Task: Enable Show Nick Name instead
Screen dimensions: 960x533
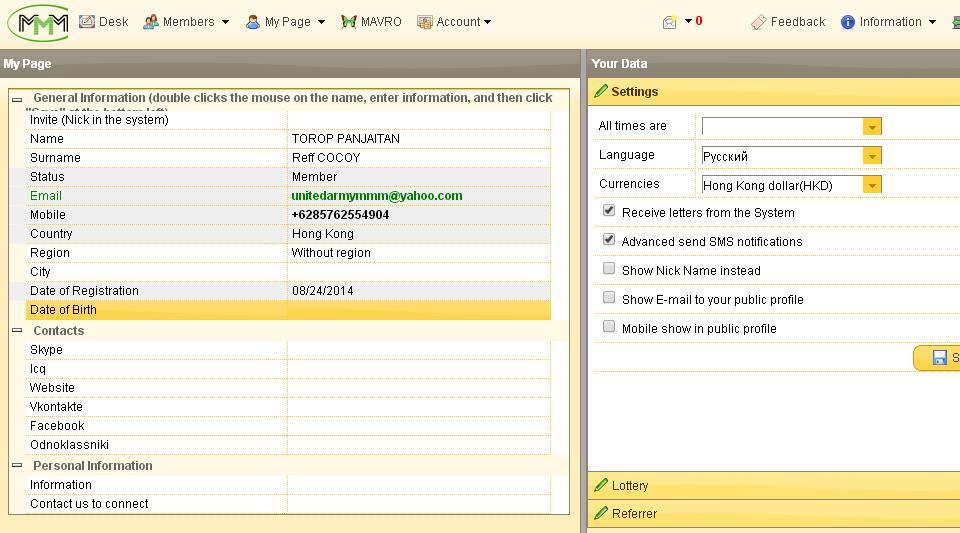Action: click(x=609, y=269)
